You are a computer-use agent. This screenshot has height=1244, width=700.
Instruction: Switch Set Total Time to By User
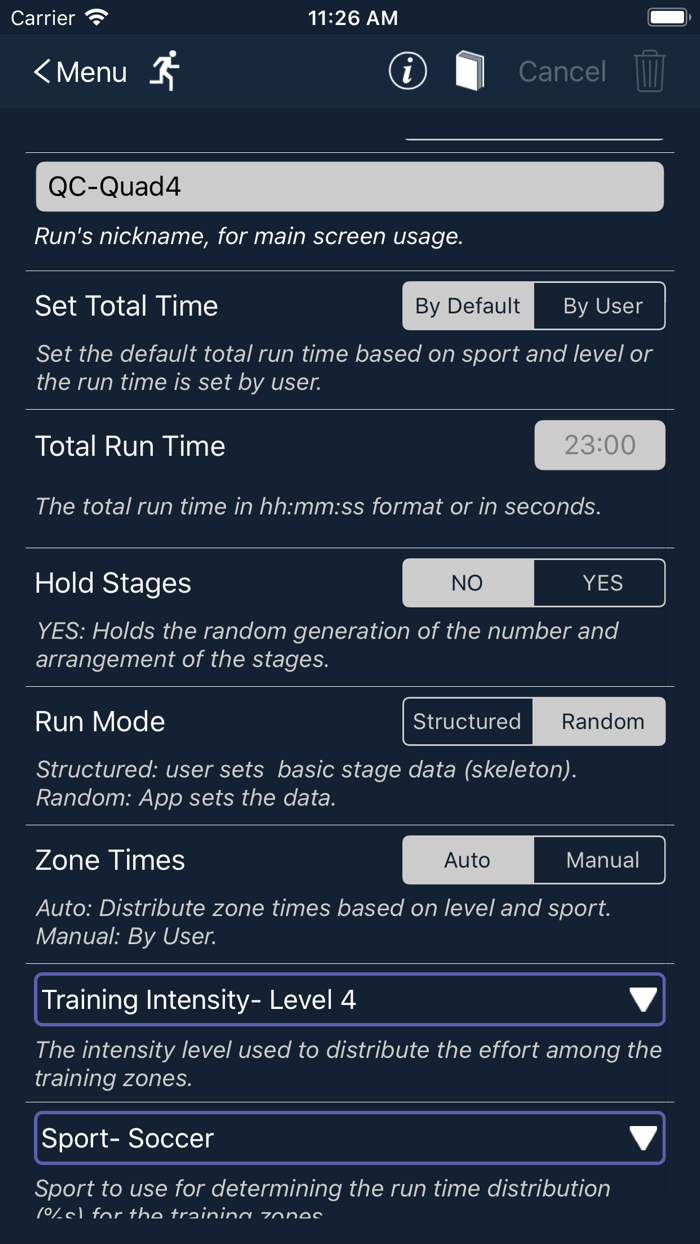coord(599,306)
